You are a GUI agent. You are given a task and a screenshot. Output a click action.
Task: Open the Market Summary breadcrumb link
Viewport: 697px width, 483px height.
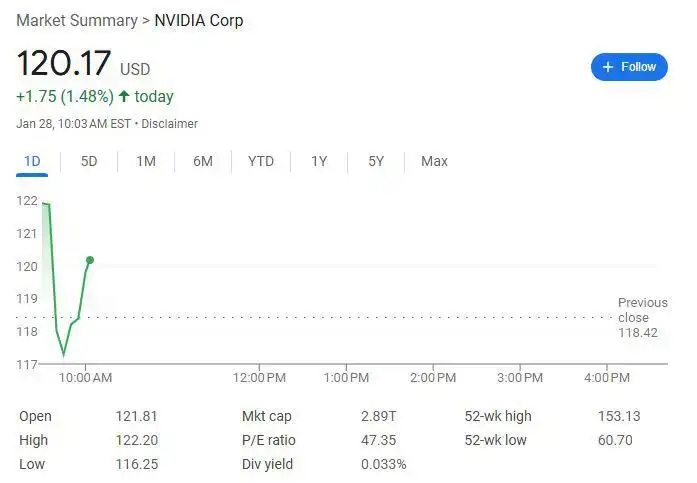pos(77,20)
